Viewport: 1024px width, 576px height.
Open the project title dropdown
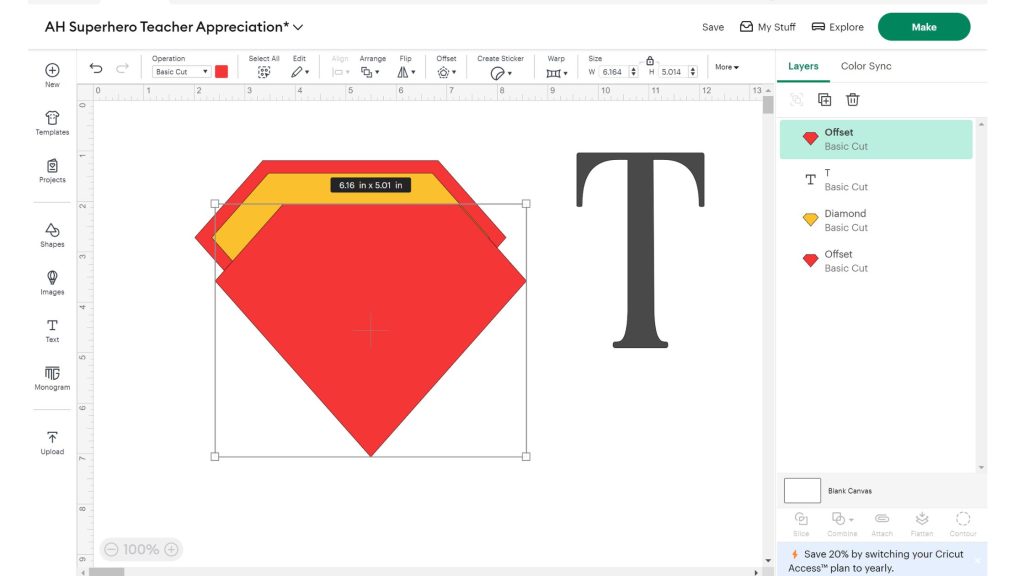(x=298, y=27)
